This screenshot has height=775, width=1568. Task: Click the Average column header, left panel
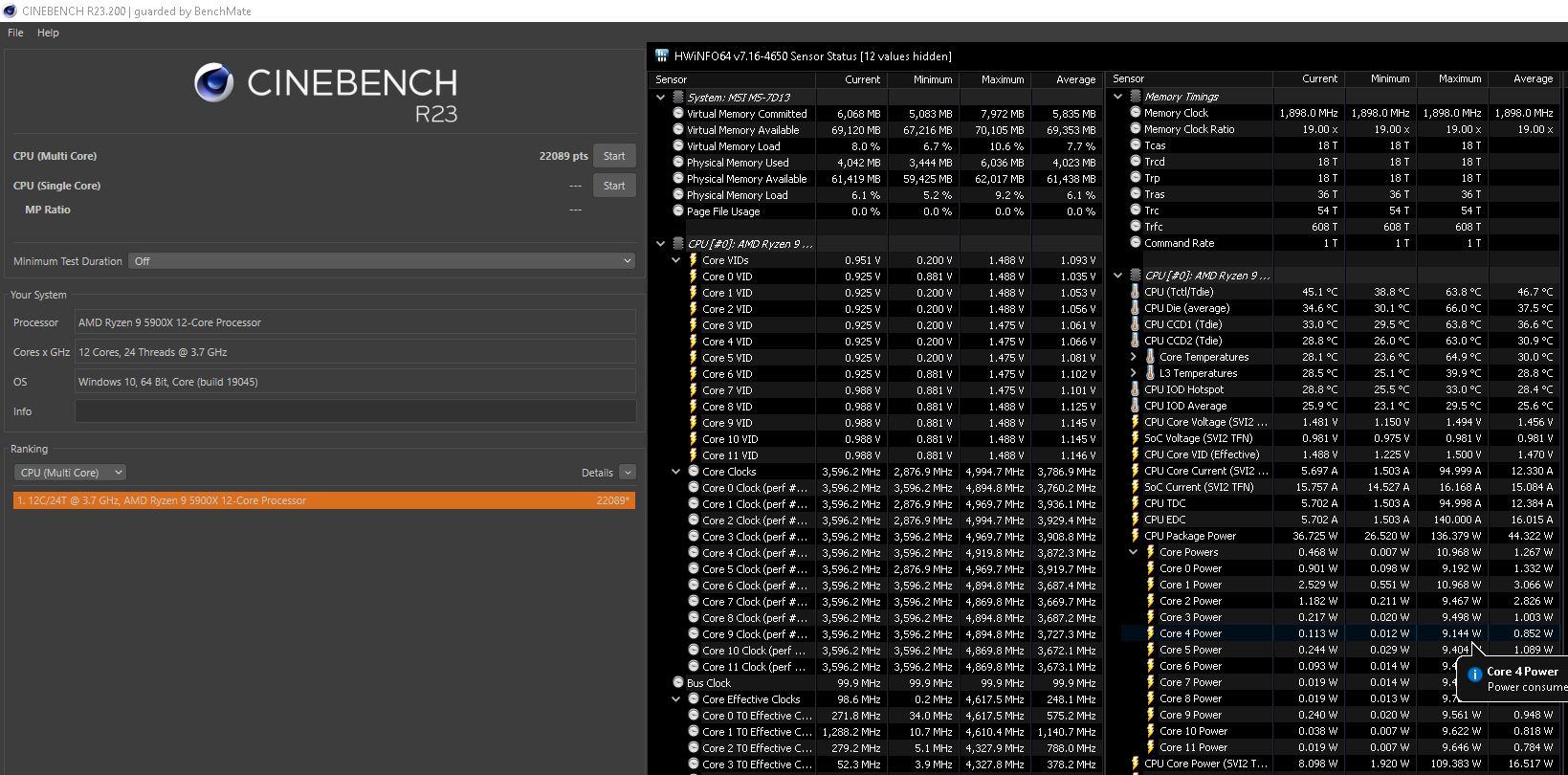pyautogui.click(x=1067, y=79)
